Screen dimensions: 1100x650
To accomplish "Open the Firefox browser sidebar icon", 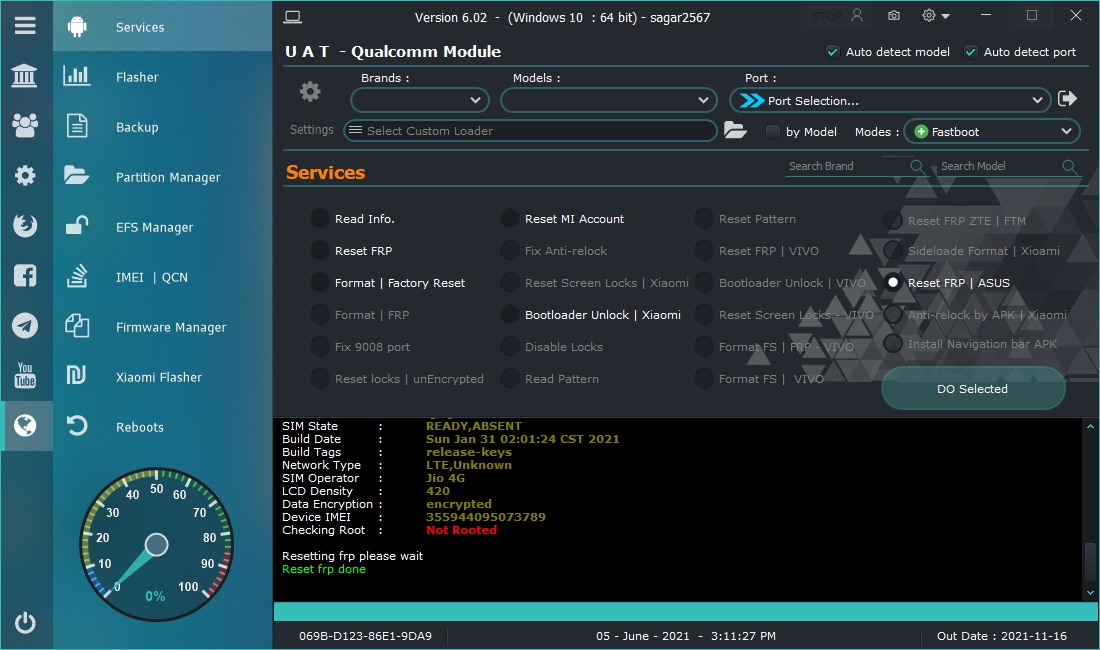I will pos(25,225).
